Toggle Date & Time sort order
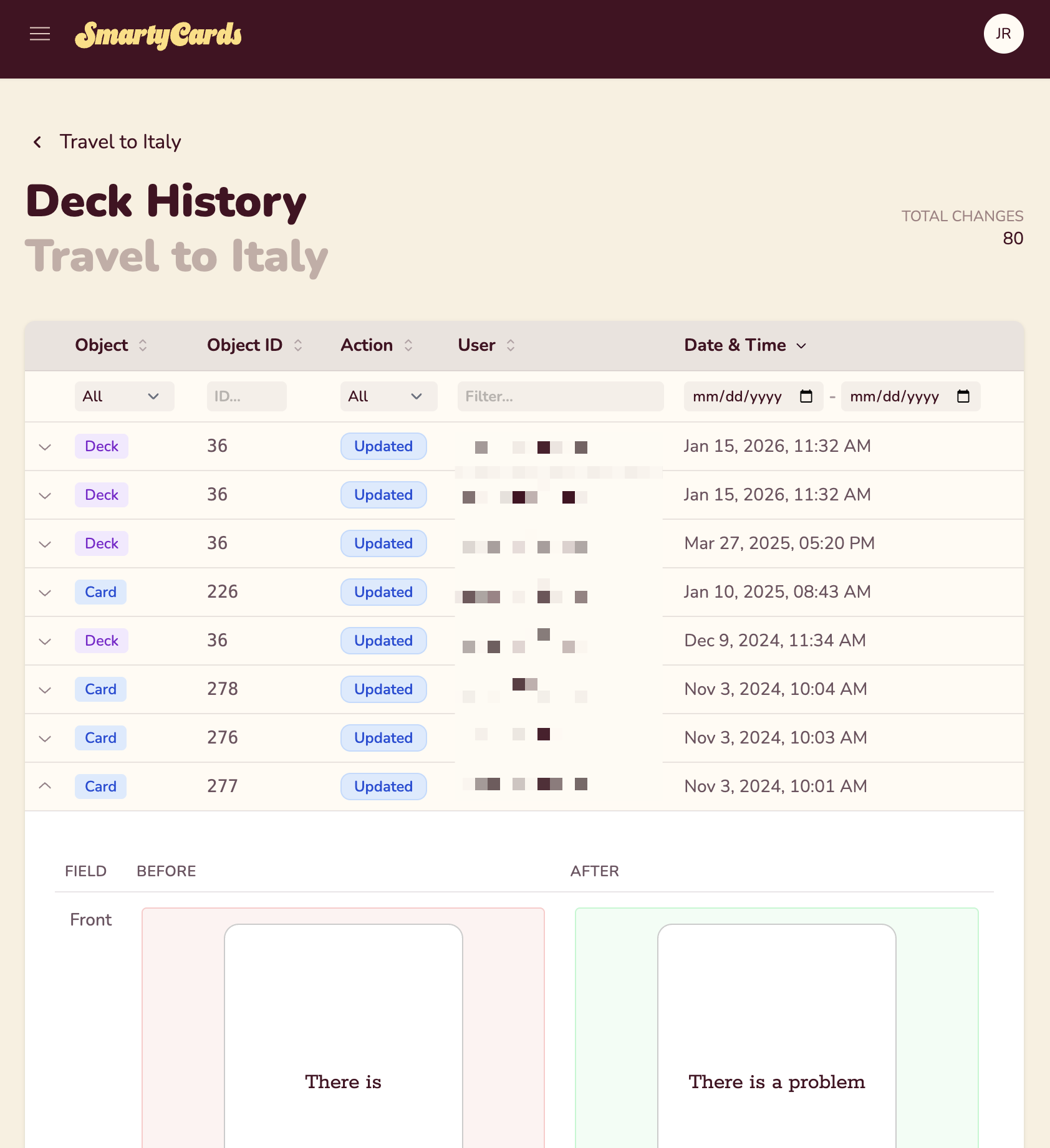This screenshot has height=1148, width=1050. point(745,345)
